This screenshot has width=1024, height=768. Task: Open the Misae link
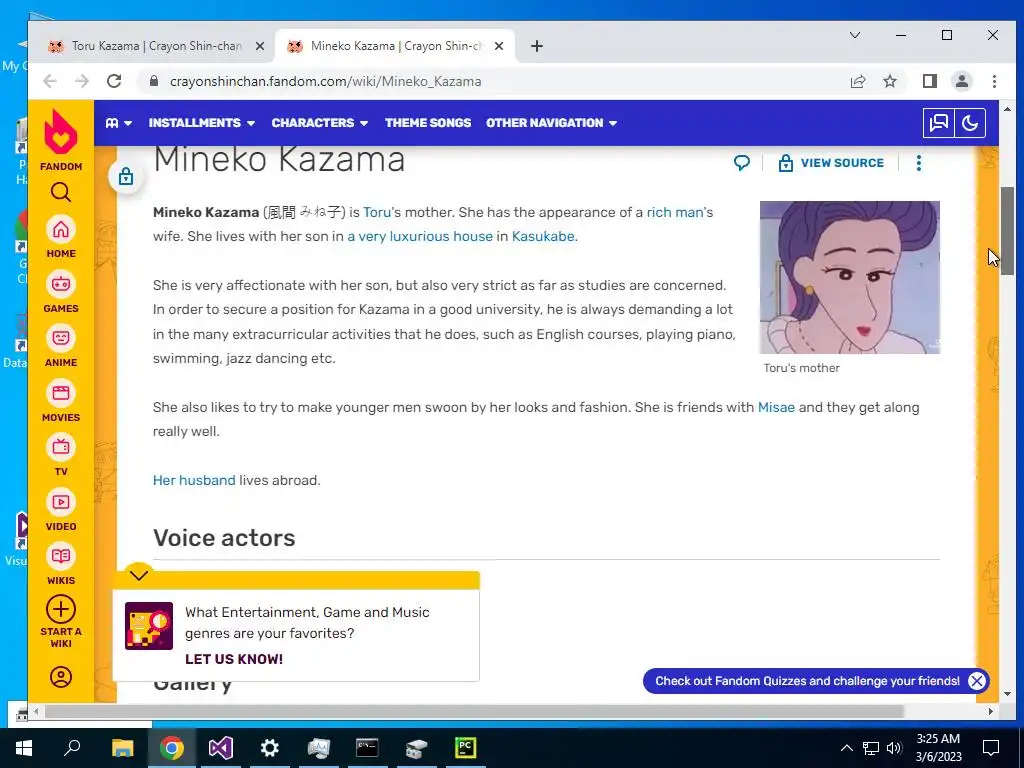[776, 407]
